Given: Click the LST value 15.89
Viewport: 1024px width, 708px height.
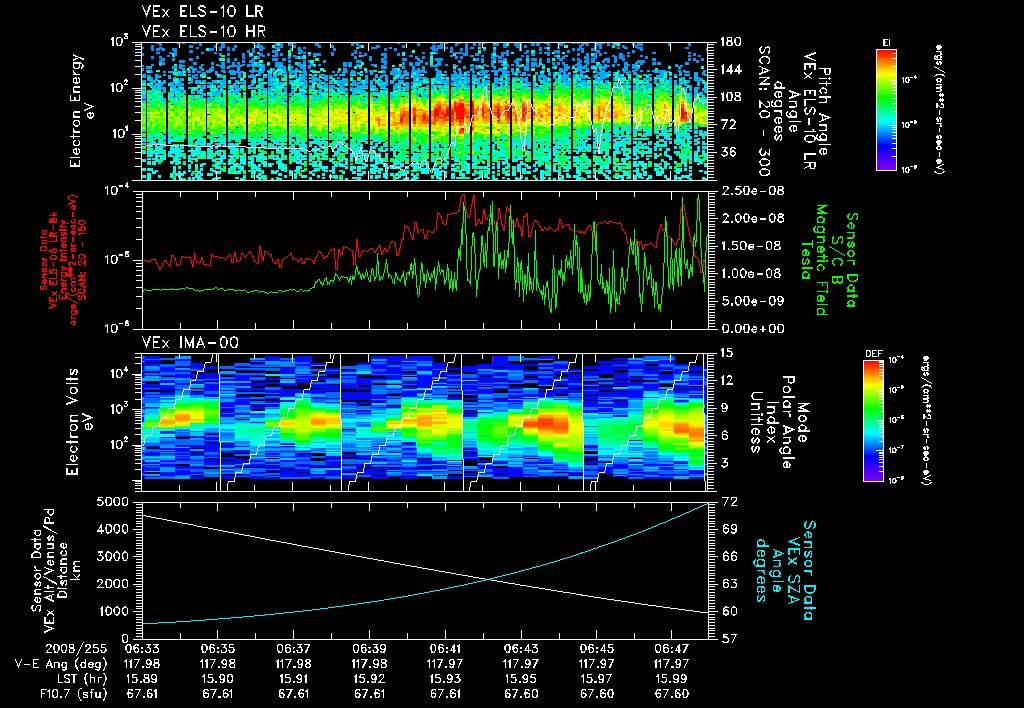Looking at the screenshot, I should tap(142, 679).
